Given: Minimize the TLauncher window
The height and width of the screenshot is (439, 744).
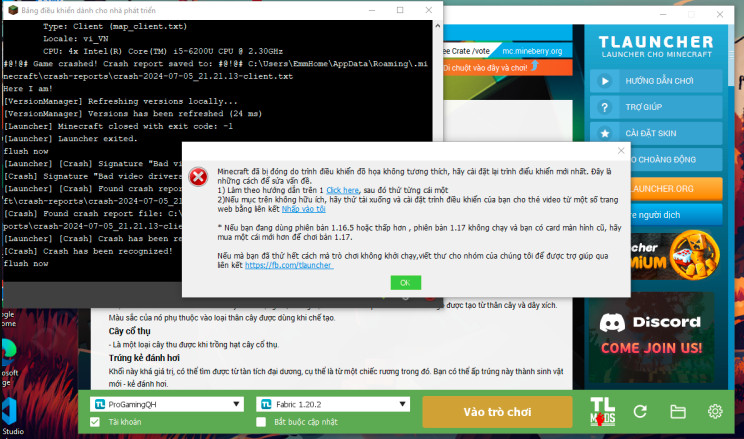Looking at the screenshot, I should point(663,14).
